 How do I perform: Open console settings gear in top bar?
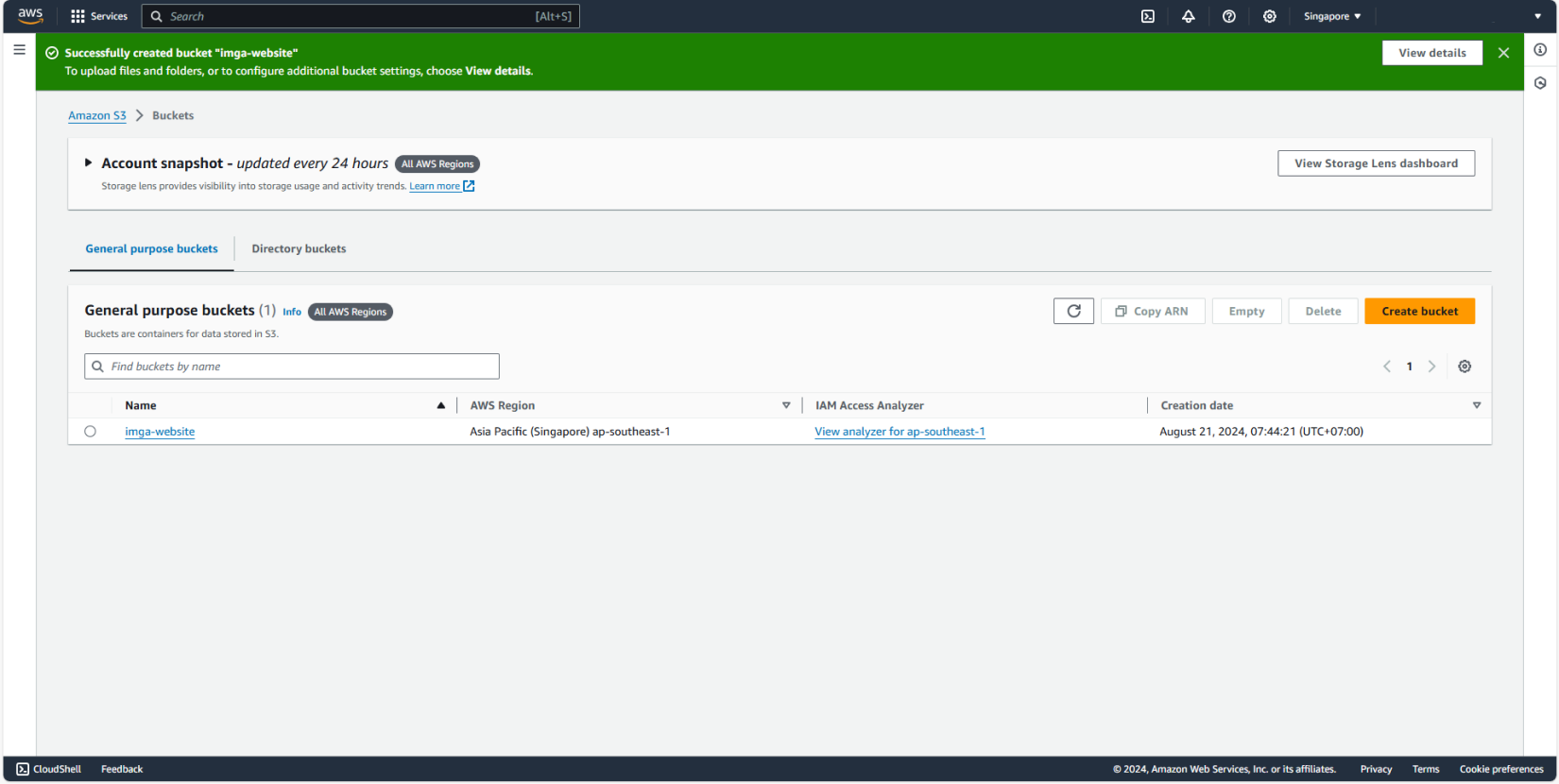click(x=1270, y=16)
